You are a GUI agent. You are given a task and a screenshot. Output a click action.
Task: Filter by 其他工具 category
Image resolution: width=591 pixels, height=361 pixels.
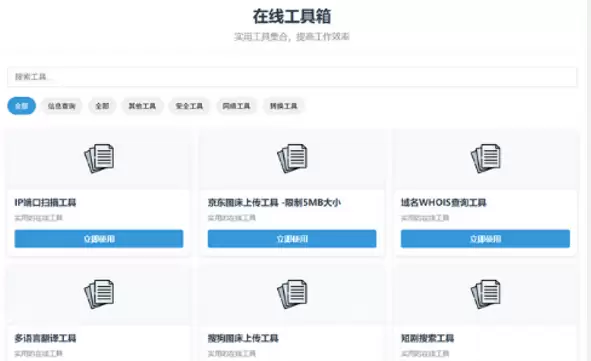[x=142, y=106]
